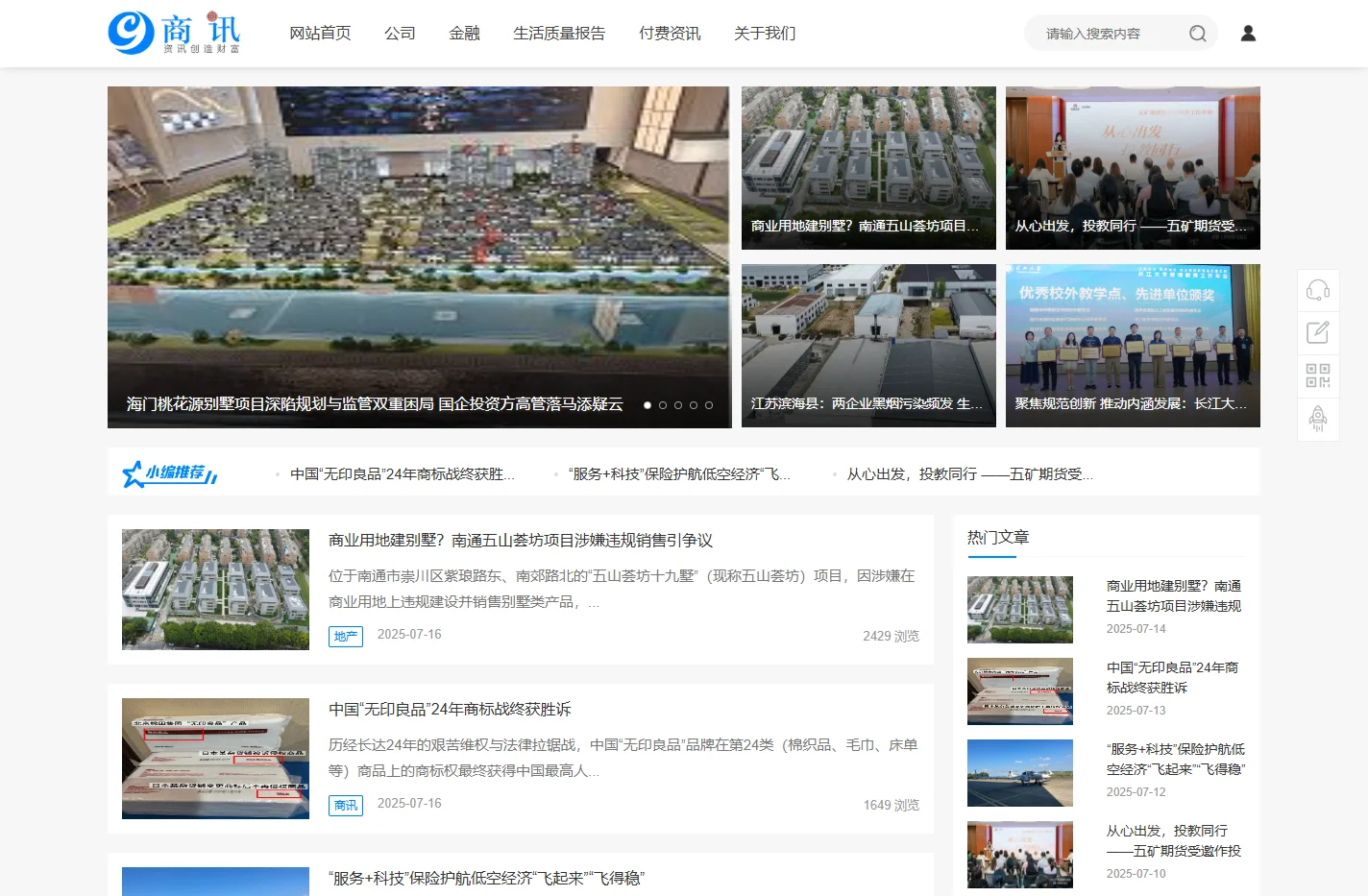Click the 五山荟坊 article list thumbnail
Screen dimensions: 1368x896
click(215, 590)
